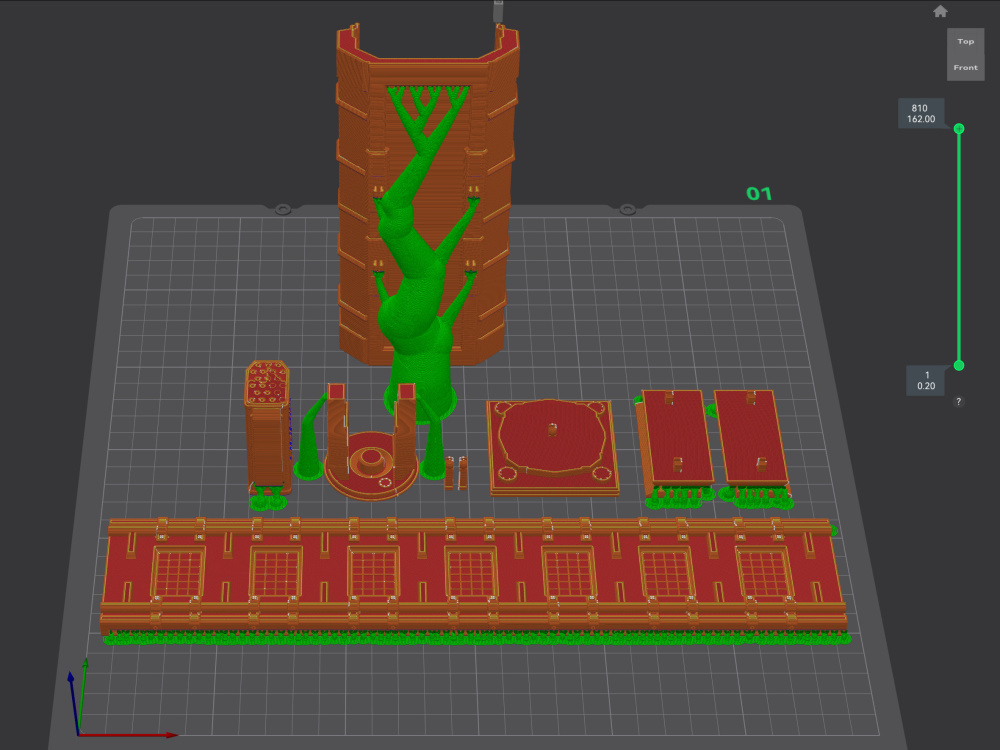Viewport: 1000px width, 750px height.
Task: Click the plate number 01 label
Action: pyautogui.click(x=759, y=194)
